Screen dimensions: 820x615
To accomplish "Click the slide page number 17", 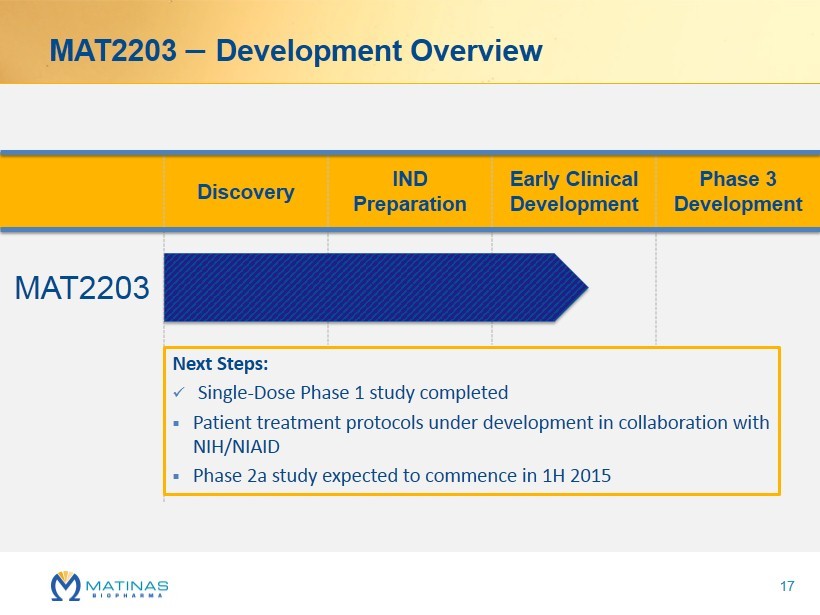I will click(x=787, y=585).
